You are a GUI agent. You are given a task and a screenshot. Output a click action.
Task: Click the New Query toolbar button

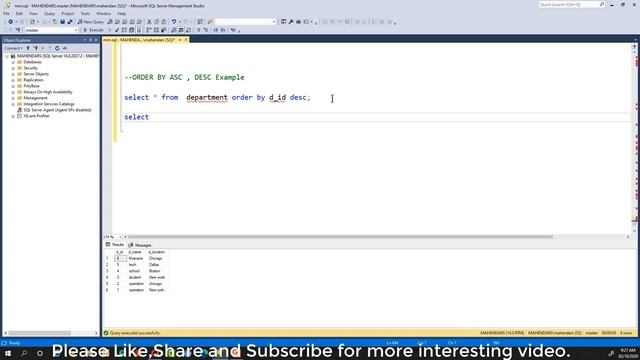91,22
